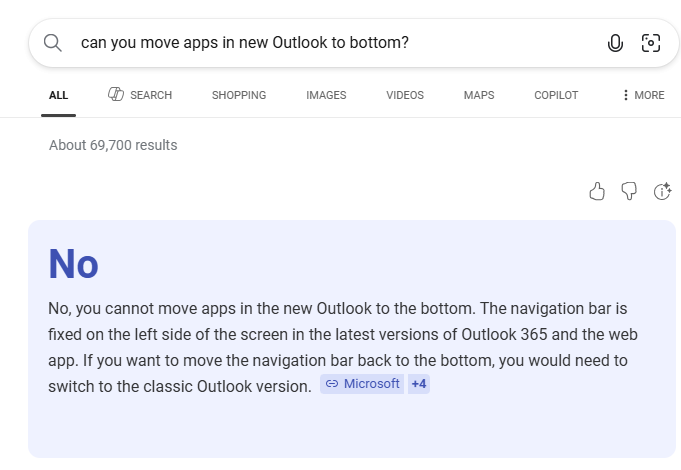
Task: Show the +4 additional sources
Action: 419,384
